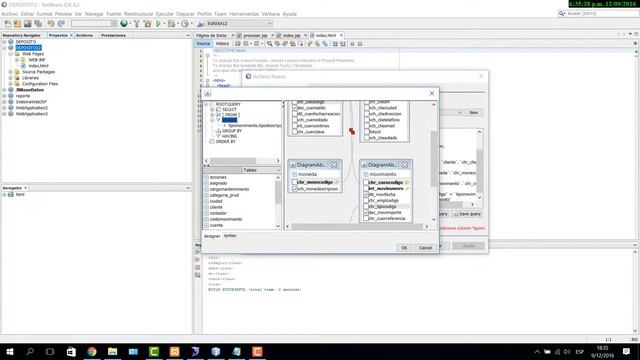Click the Save query button

[467, 214]
